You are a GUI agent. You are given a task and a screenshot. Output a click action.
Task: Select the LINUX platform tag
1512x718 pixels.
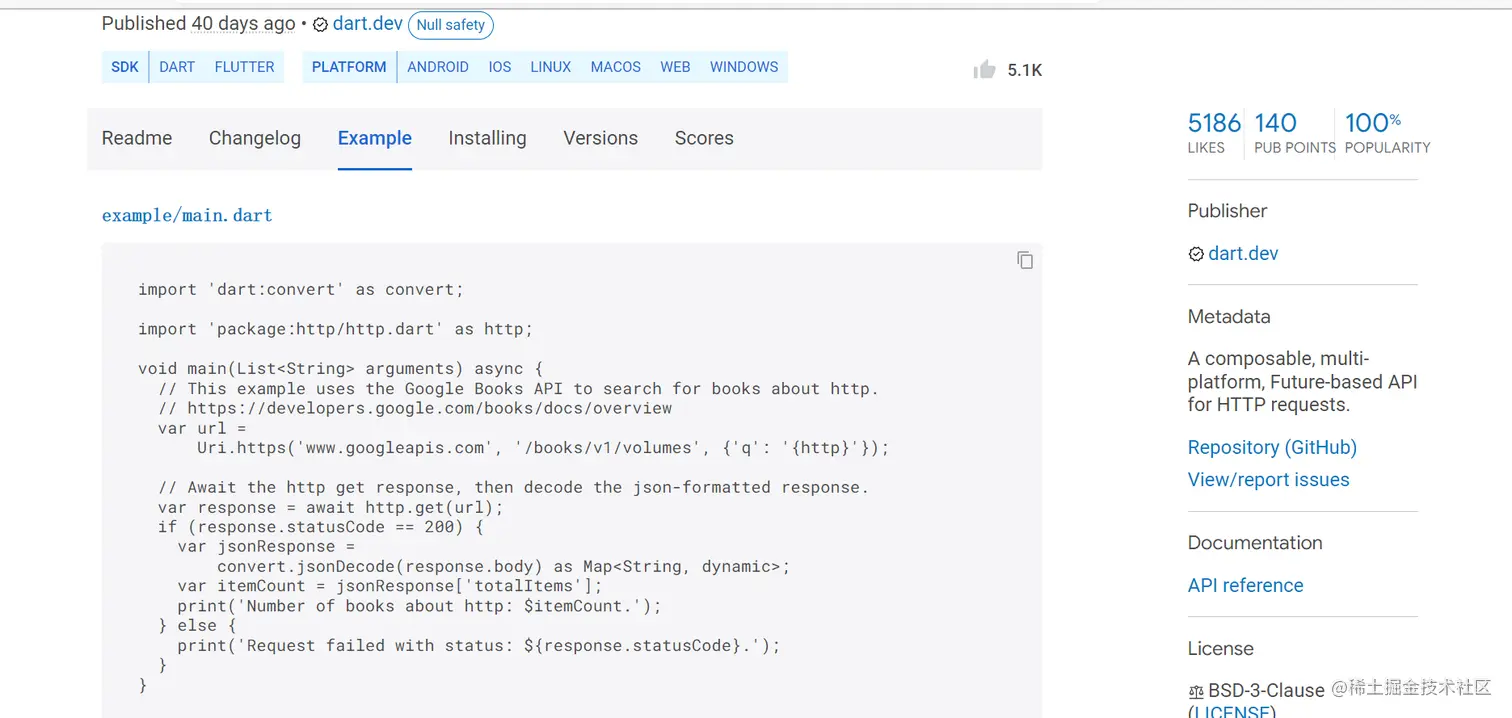(x=551, y=67)
